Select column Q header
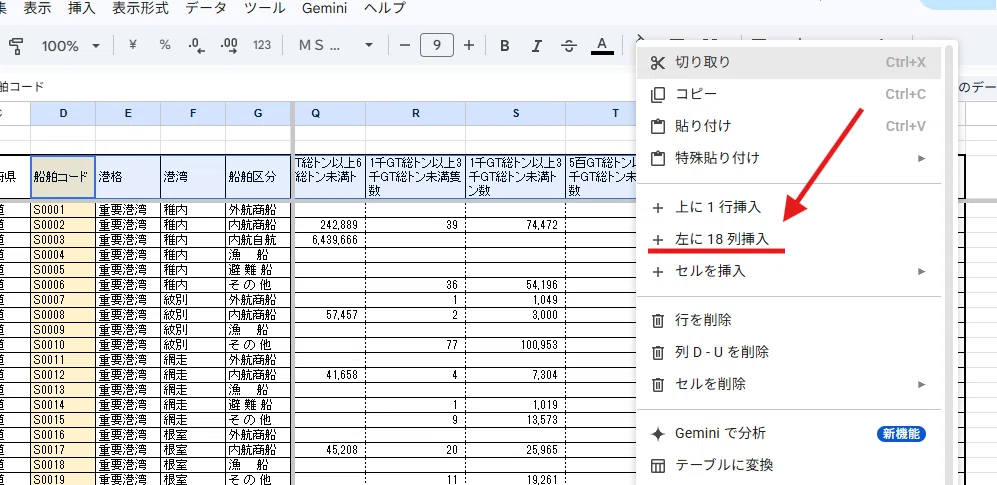This screenshot has width=997, height=485. coord(329,113)
